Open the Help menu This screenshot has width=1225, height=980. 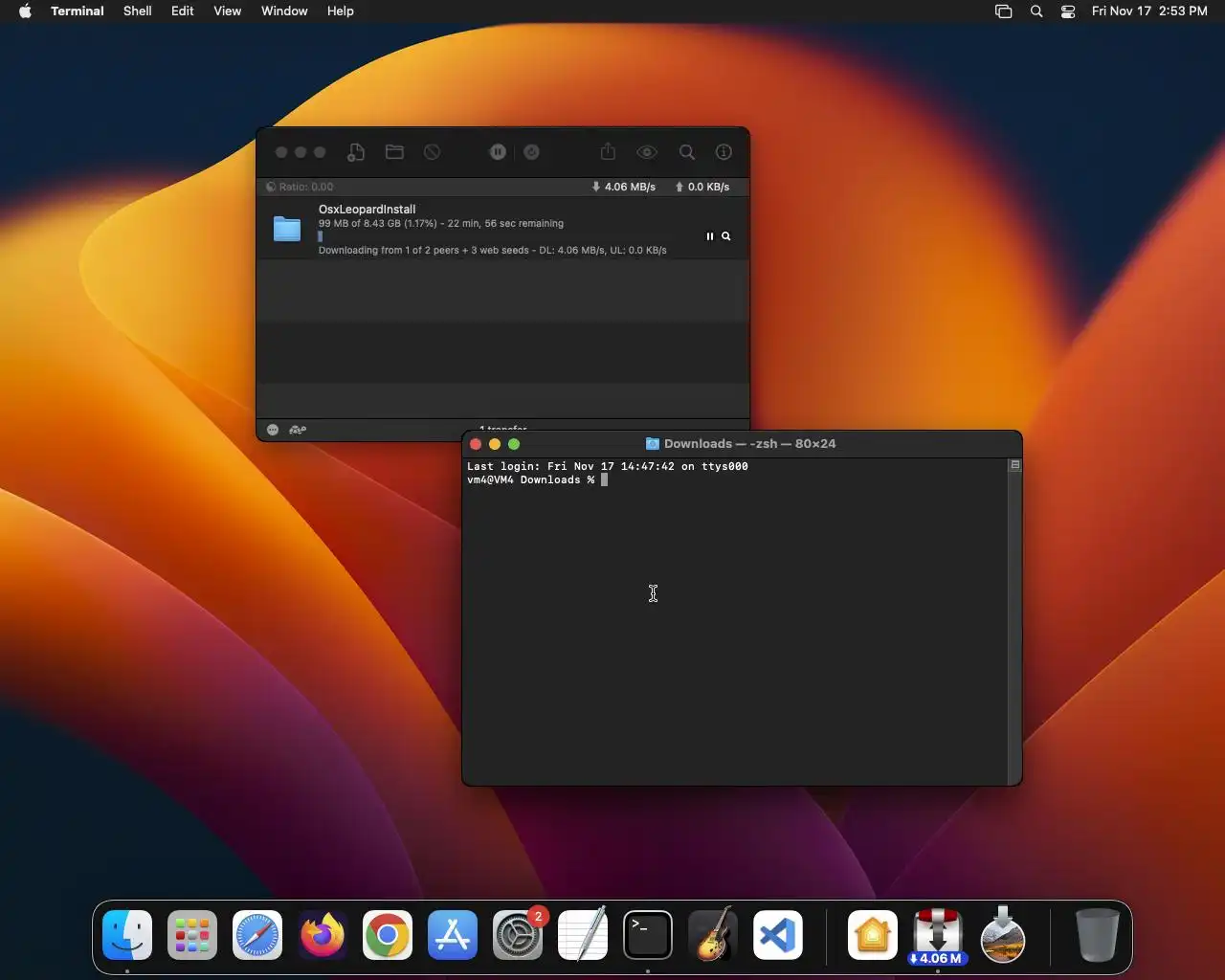click(341, 11)
